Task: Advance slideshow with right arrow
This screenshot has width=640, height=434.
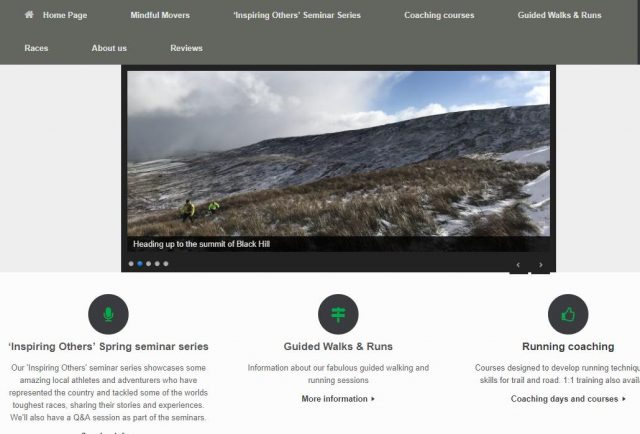Action: [x=540, y=265]
